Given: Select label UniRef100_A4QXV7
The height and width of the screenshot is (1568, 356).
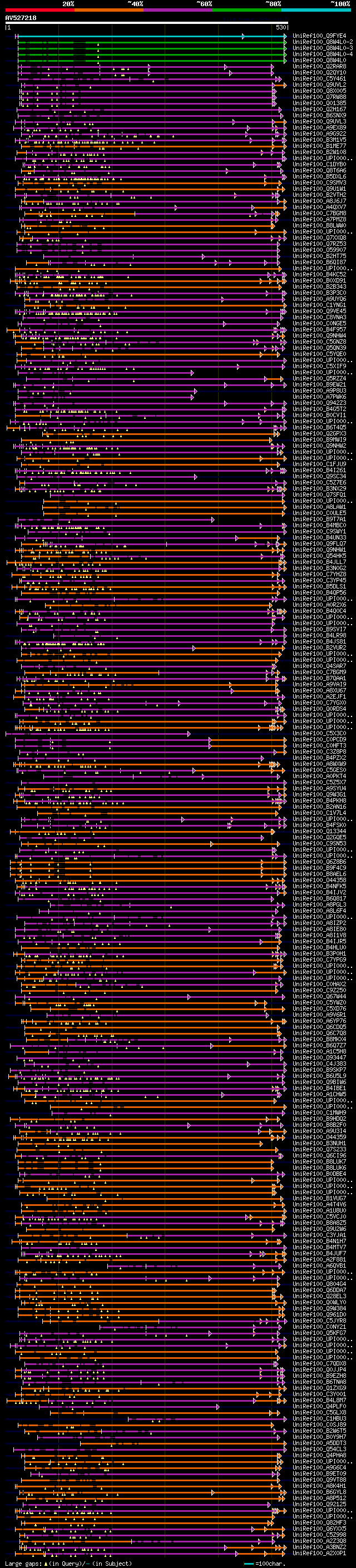Looking at the screenshot, I should click(319, 207).
